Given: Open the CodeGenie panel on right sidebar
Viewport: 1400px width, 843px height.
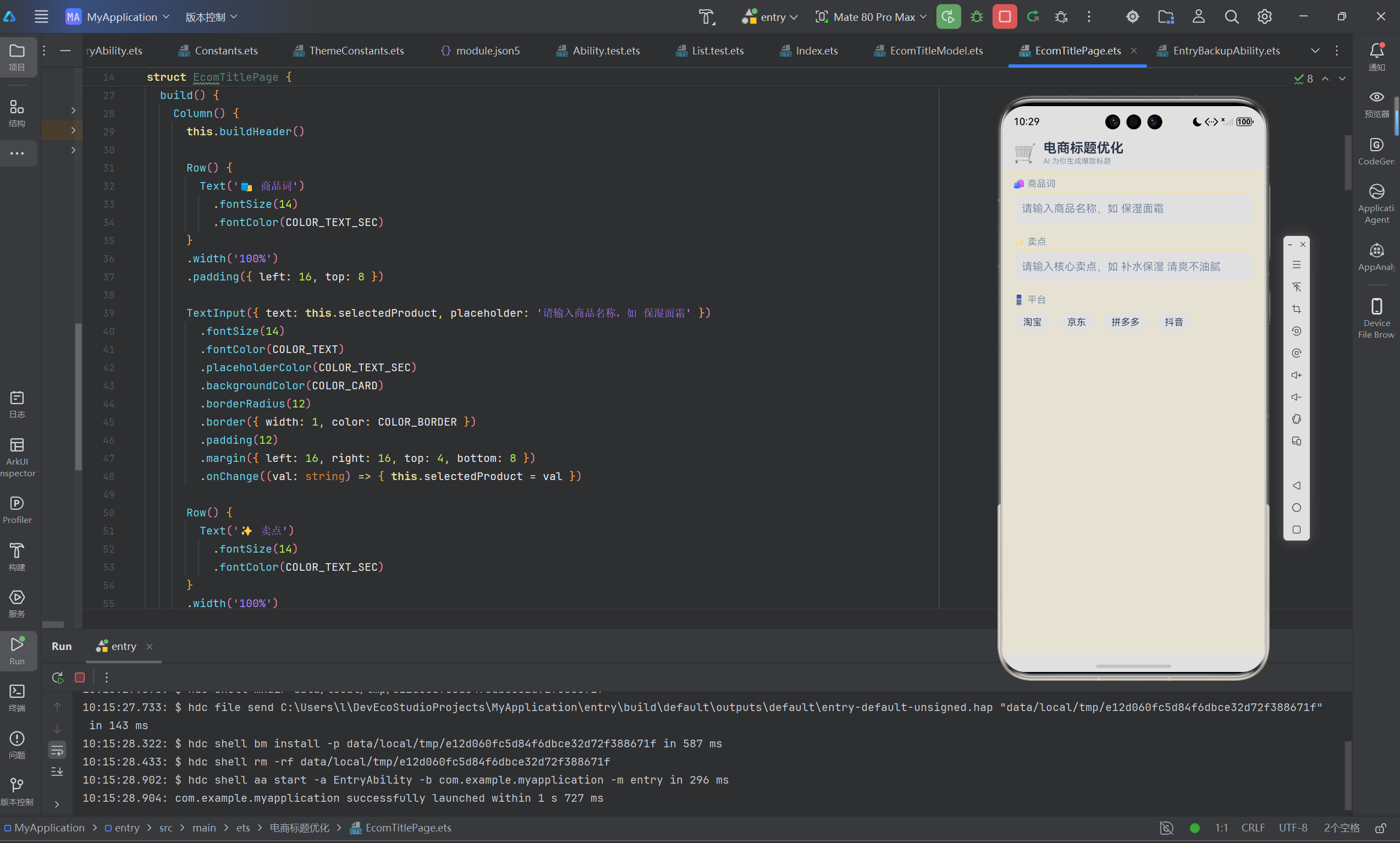Looking at the screenshot, I should tap(1377, 152).
